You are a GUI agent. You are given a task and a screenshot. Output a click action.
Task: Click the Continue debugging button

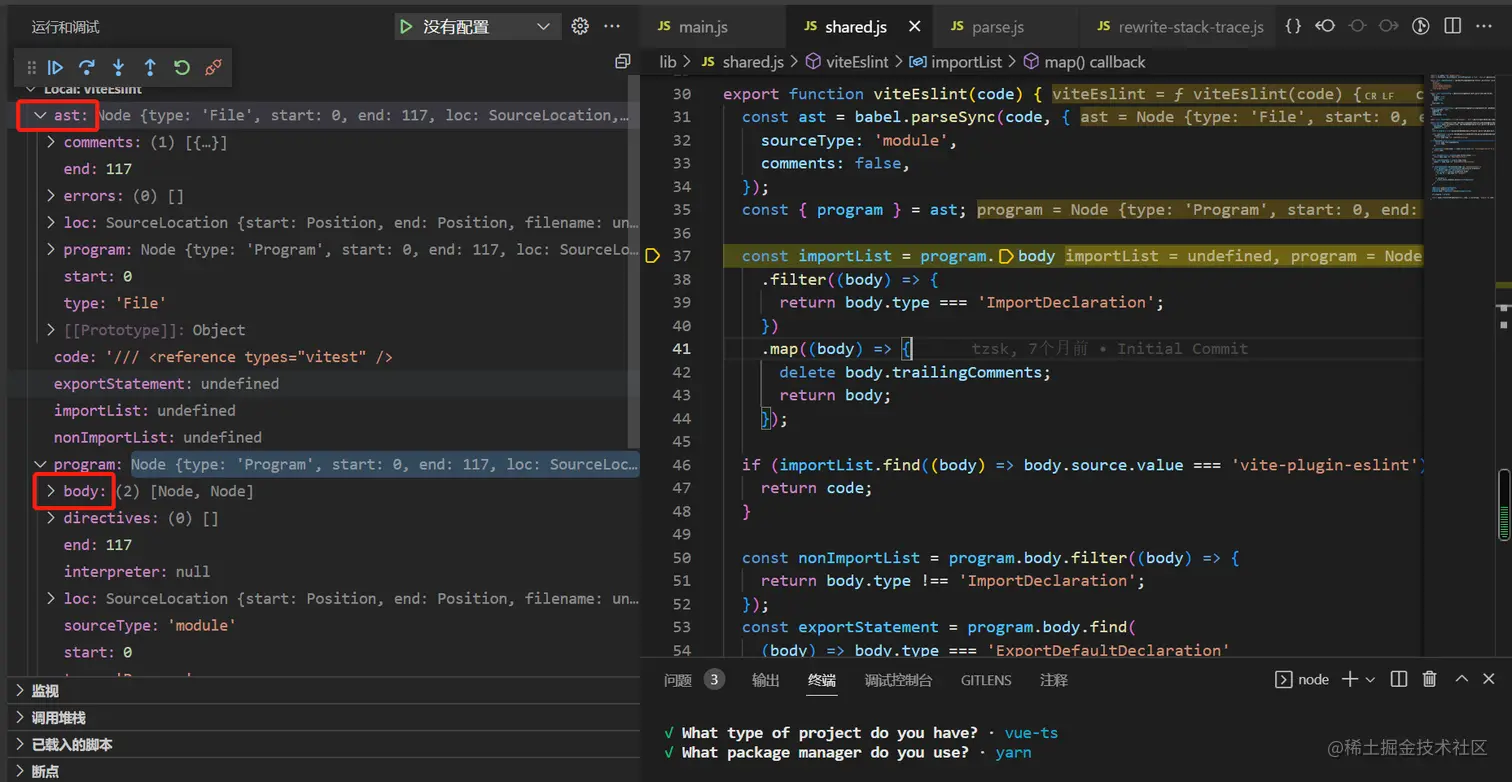coord(56,68)
